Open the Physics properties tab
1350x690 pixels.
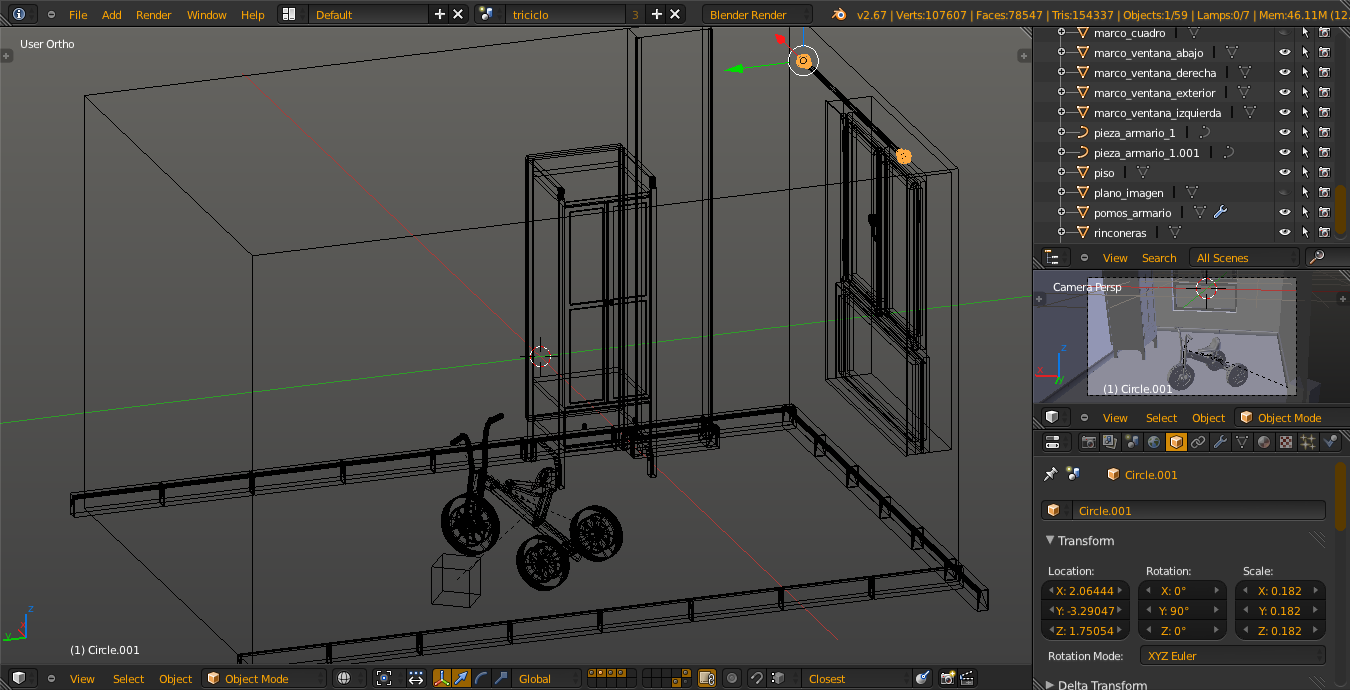pyautogui.click(x=1330, y=442)
